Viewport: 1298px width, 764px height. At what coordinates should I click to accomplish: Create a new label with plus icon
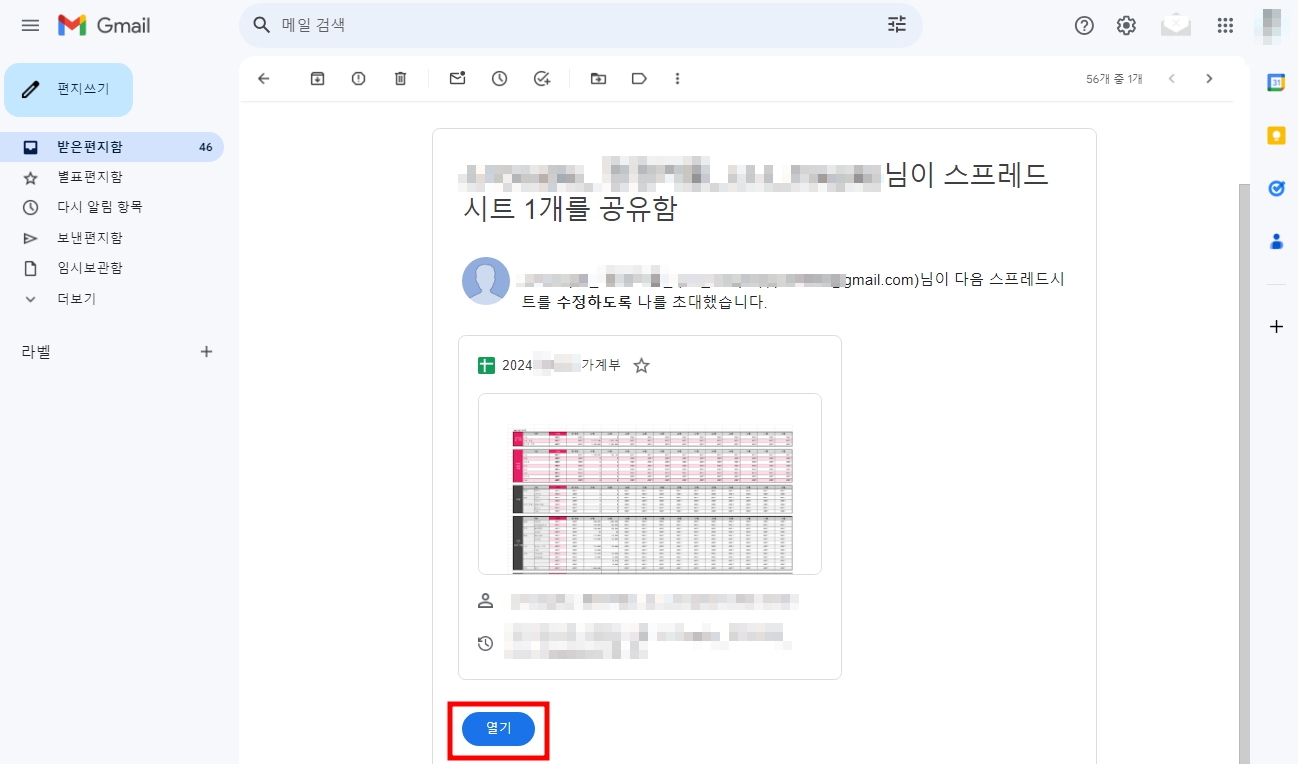[x=206, y=352]
